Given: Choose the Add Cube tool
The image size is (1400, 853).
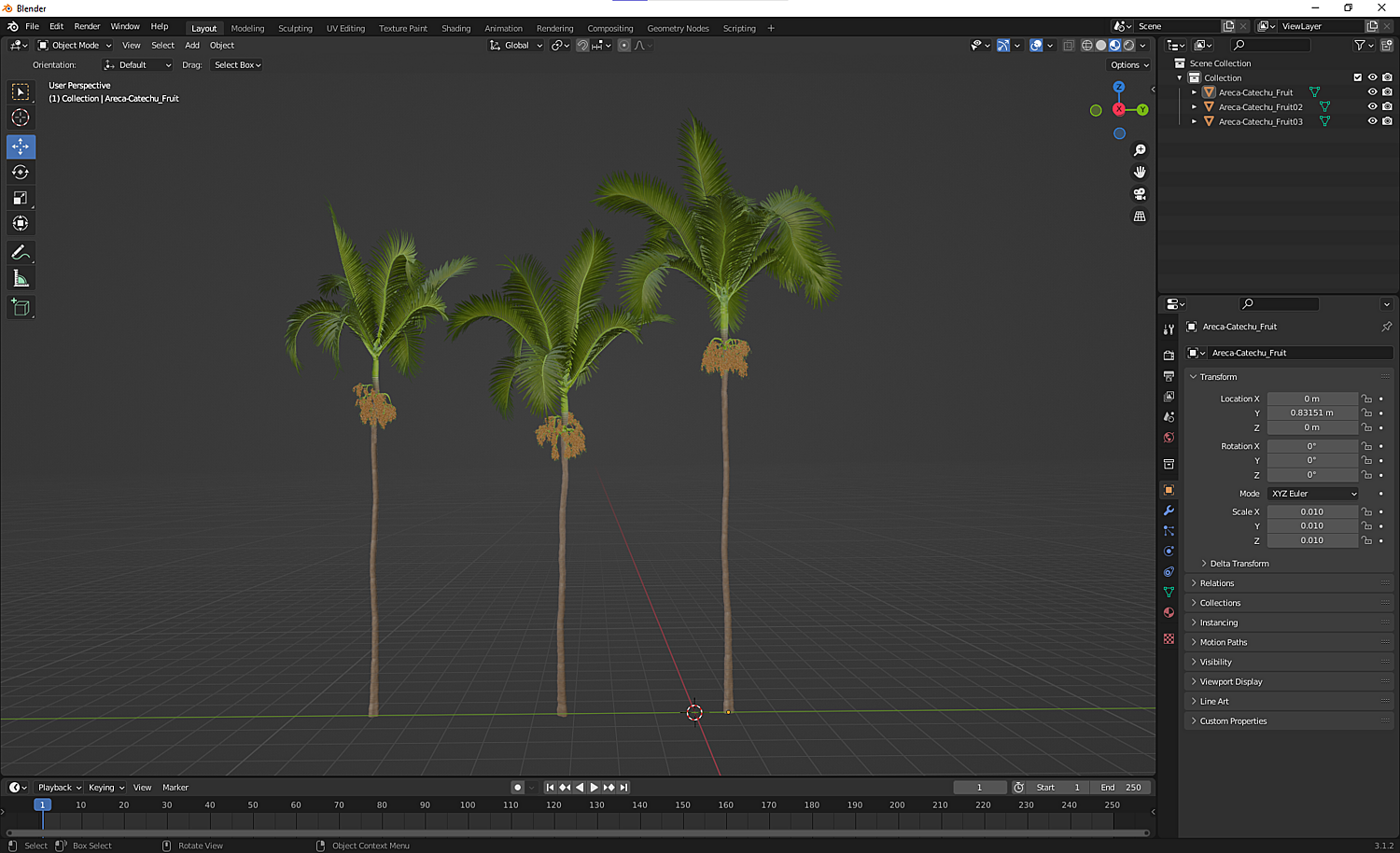Looking at the screenshot, I should click(x=21, y=307).
